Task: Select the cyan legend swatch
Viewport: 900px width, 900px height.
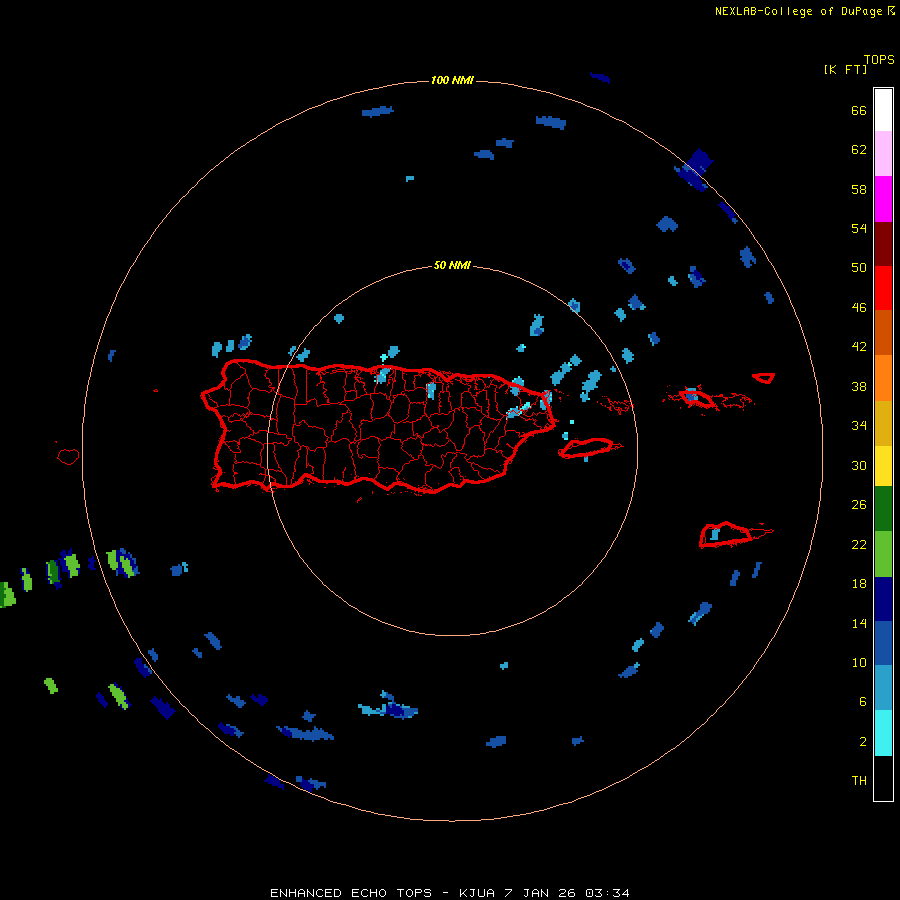Action: [x=883, y=732]
